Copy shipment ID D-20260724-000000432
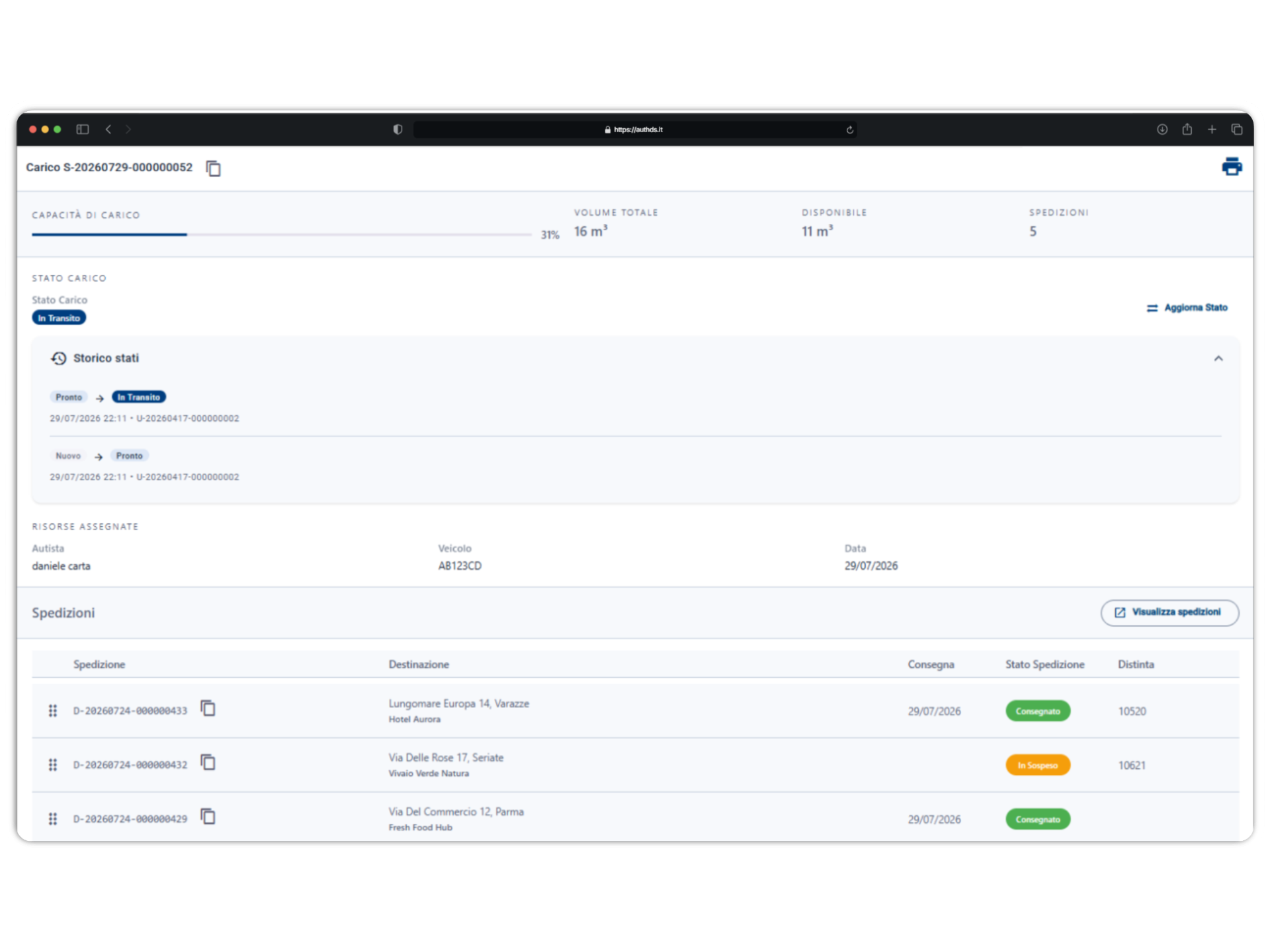 (208, 763)
